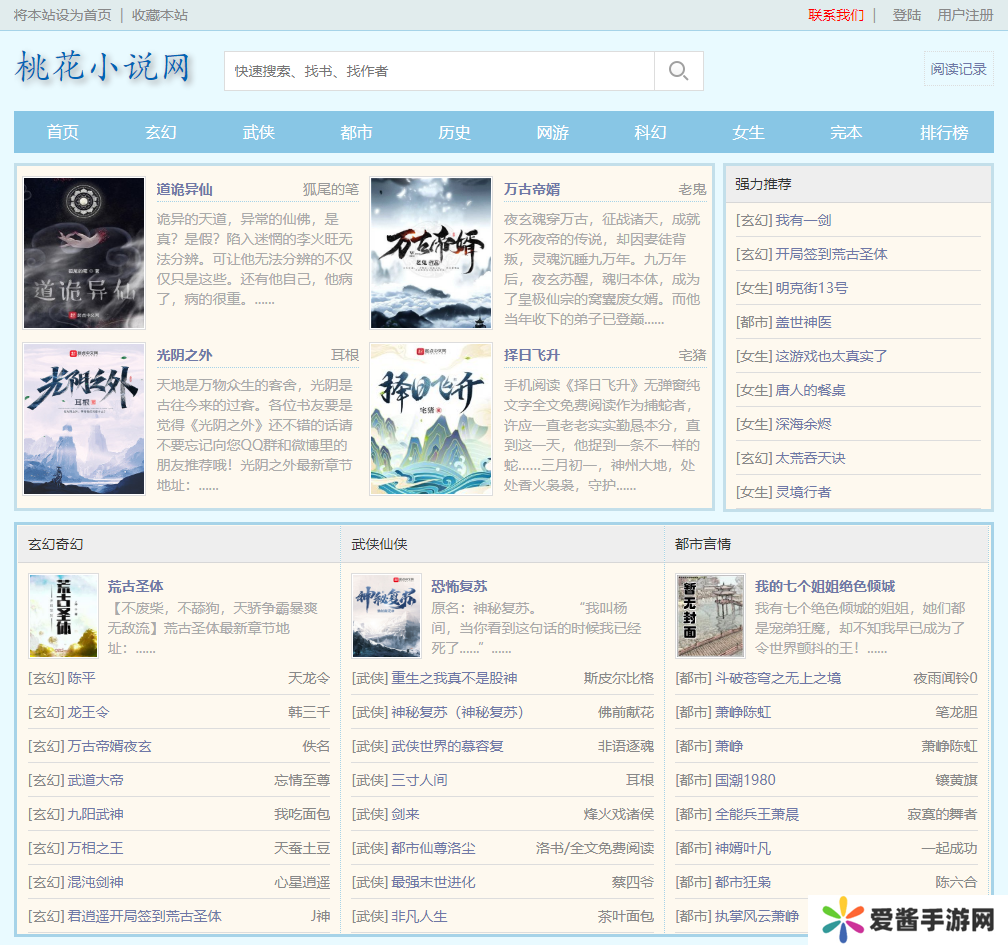This screenshot has height=945, width=1008.
Task: Open the 恐怖复苏 small cover thumbnail
Action: click(x=386, y=615)
